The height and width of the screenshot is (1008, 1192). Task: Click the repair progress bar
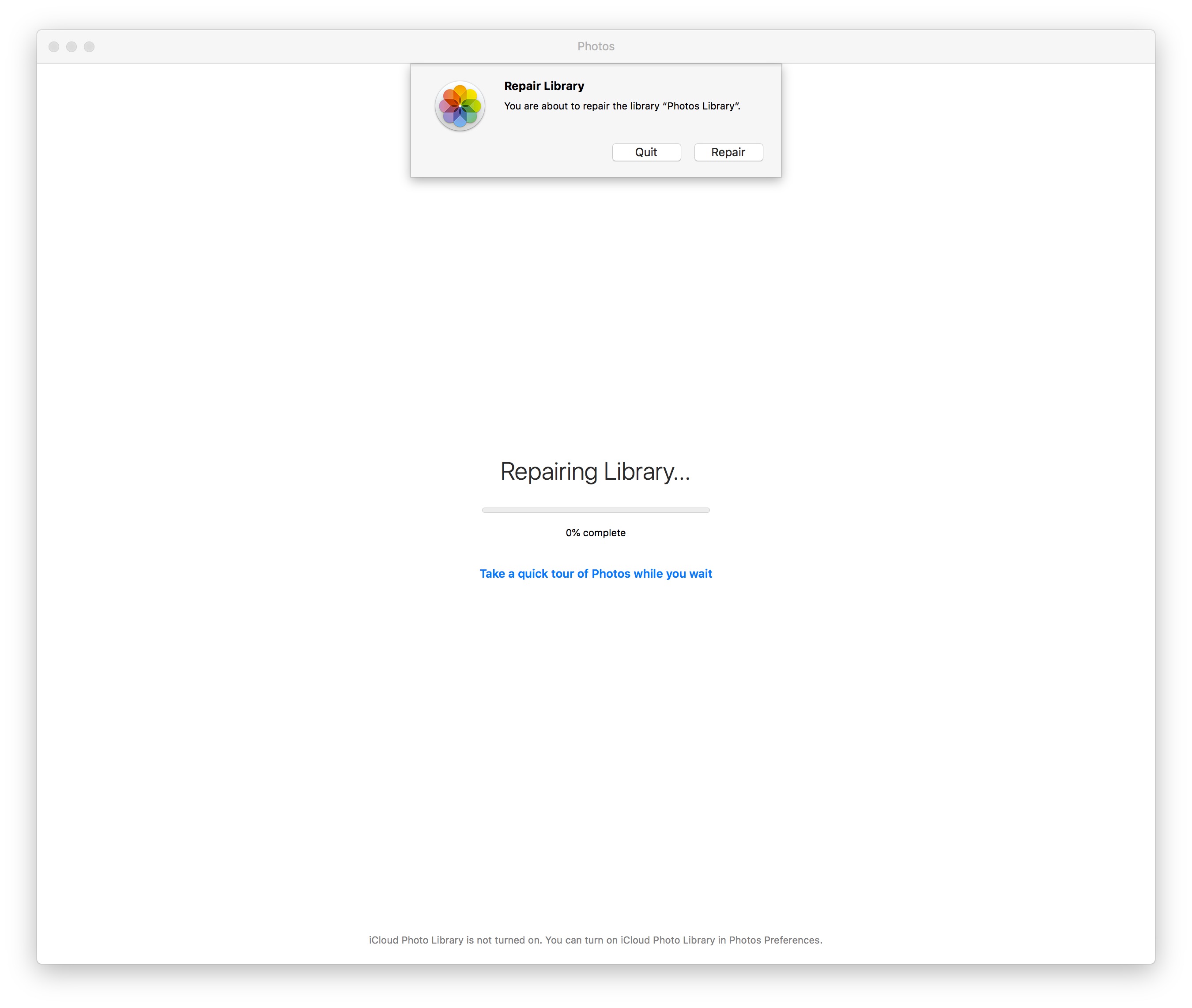tap(595, 510)
